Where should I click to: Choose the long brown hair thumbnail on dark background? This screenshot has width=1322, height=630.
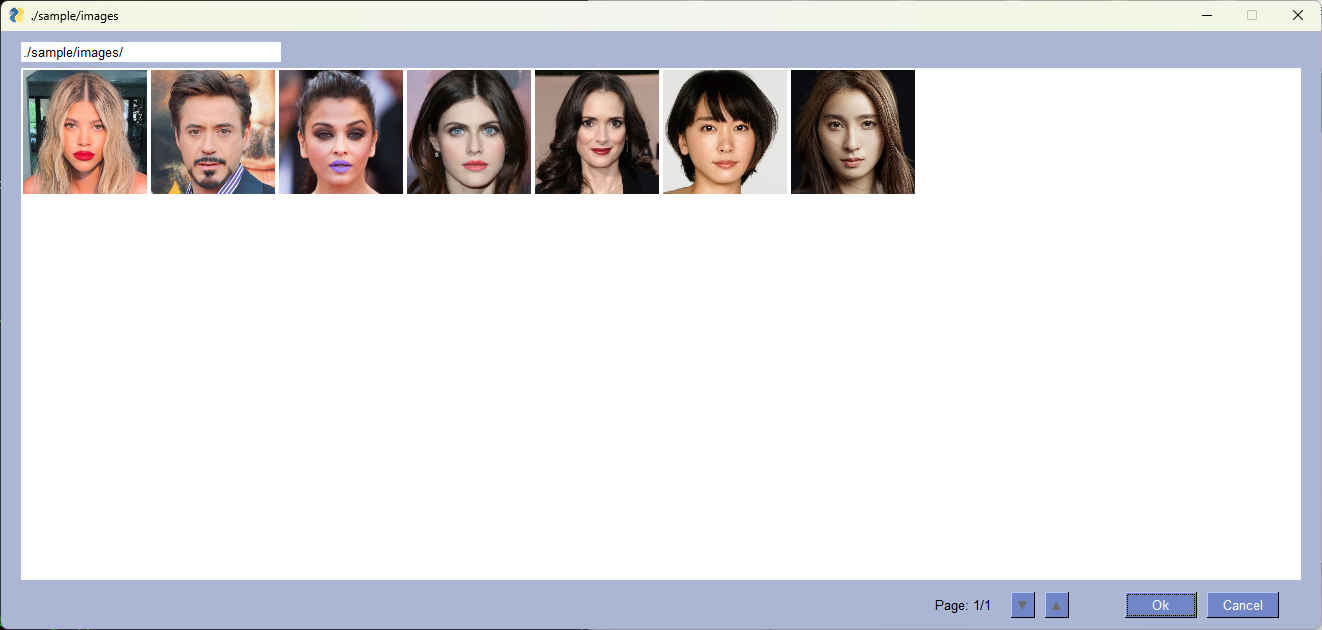click(x=853, y=132)
